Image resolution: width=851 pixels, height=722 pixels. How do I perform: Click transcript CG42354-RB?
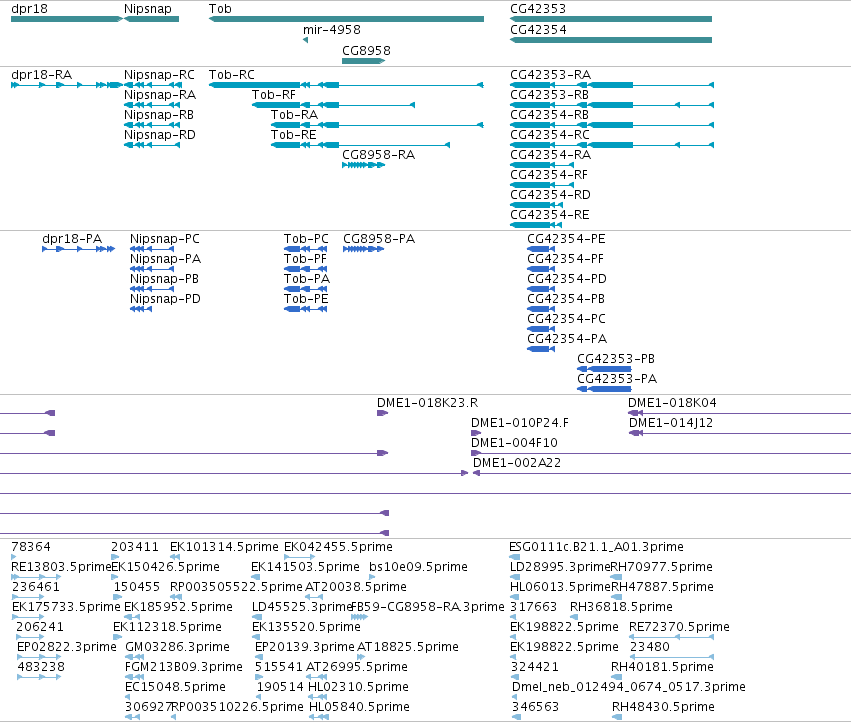(612, 125)
